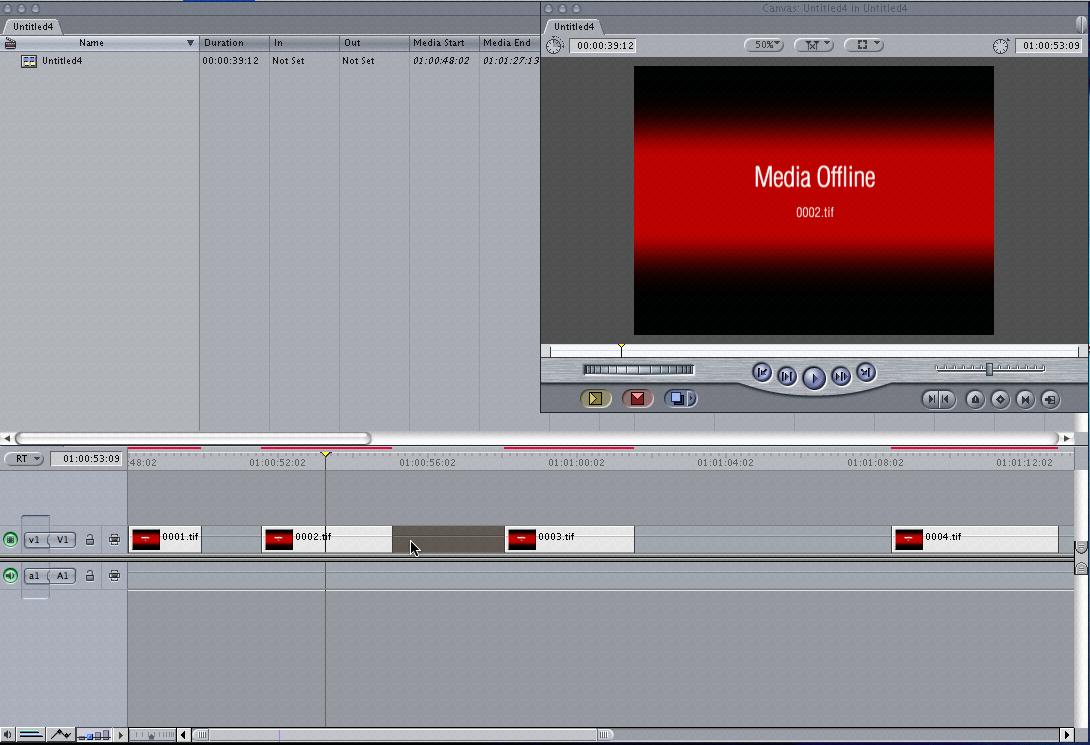
Task: Click the Add Marker button in Canvas
Action: click(x=975, y=399)
